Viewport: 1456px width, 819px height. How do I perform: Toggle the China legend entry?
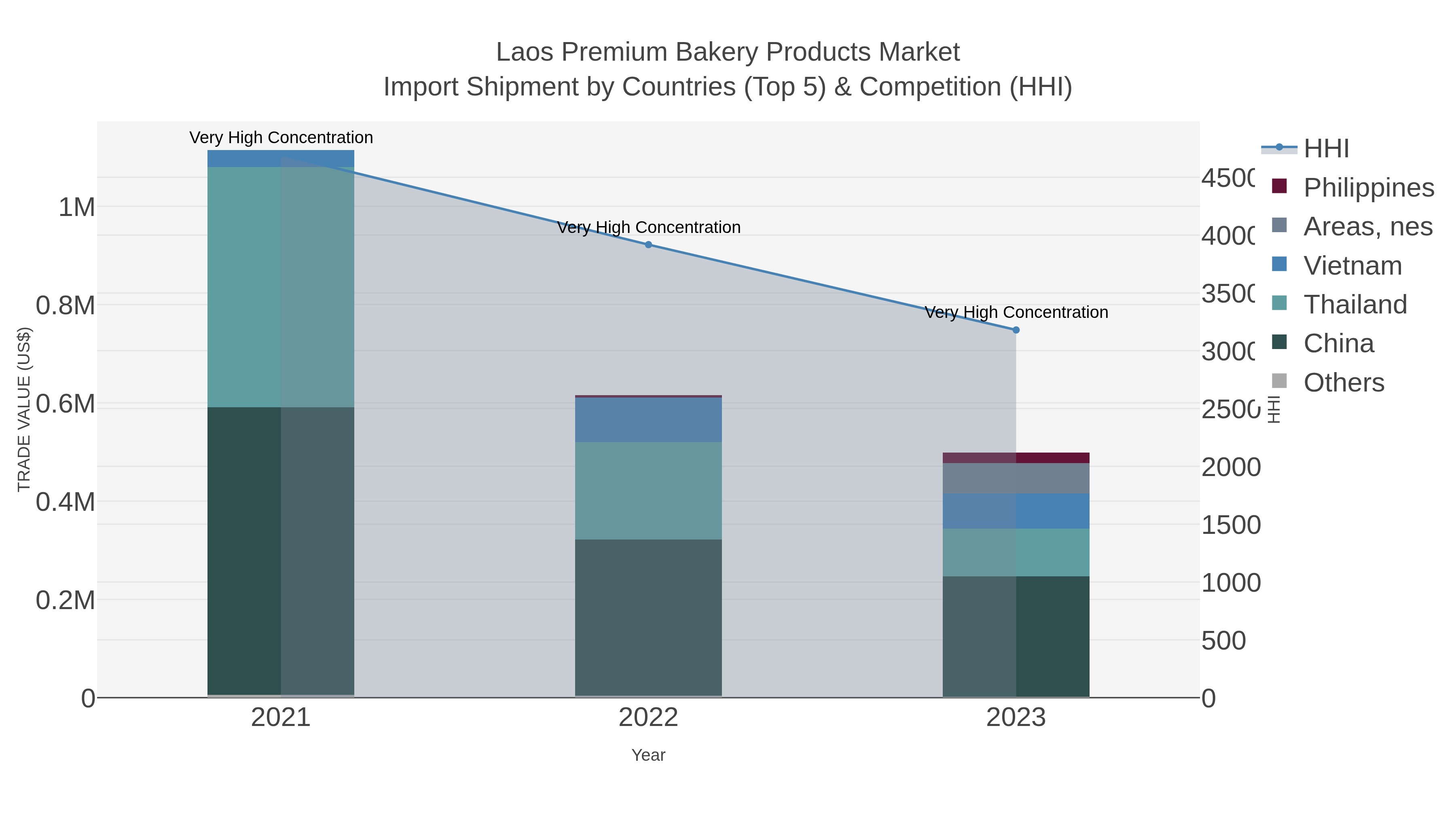[1323, 344]
